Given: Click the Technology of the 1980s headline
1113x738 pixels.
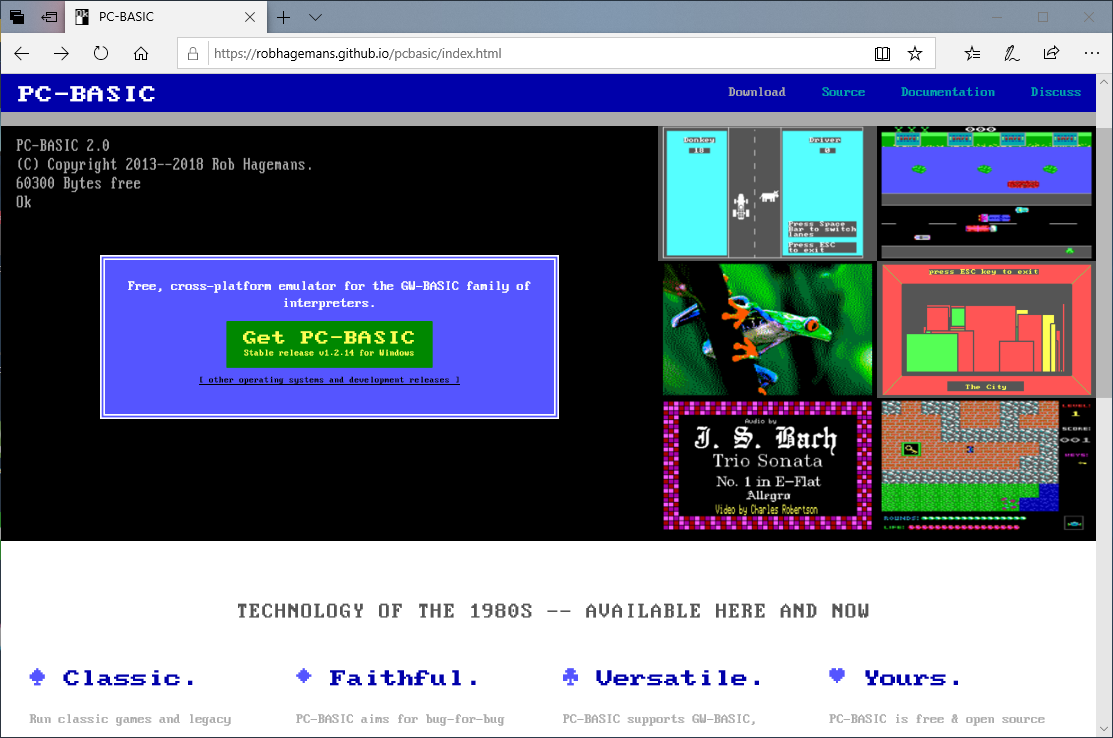Looking at the screenshot, I should pos(553,611).
